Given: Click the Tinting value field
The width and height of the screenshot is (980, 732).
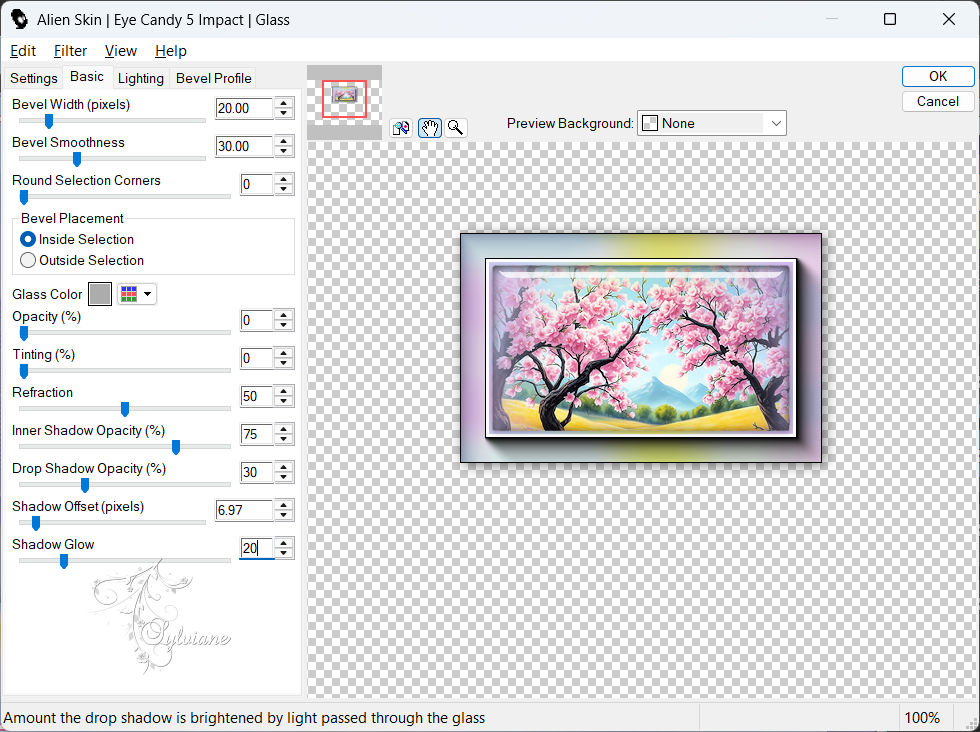Looking at the screenshot, I should click(x=257, y=358).
